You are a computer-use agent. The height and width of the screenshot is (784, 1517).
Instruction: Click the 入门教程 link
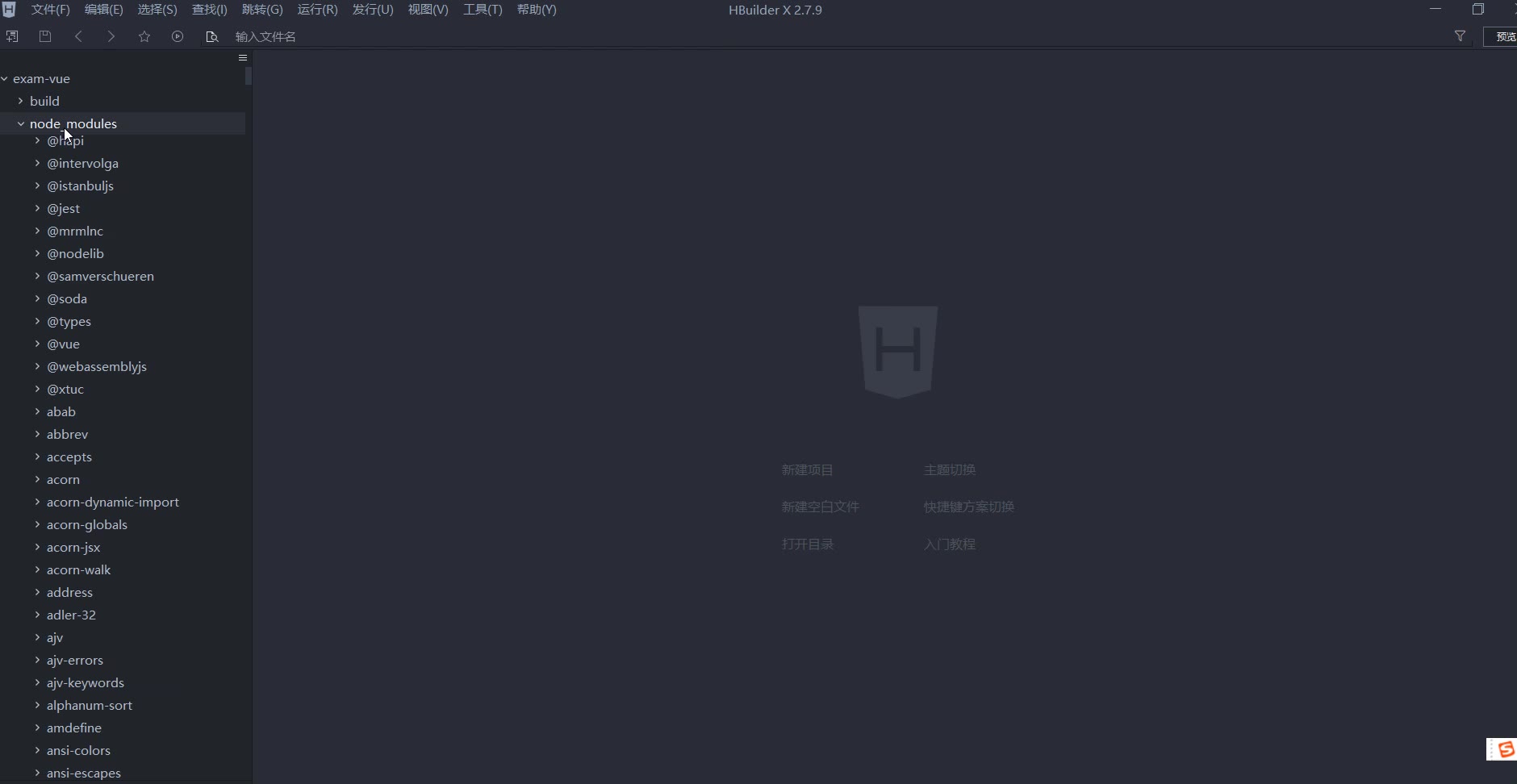pyautogui.click(x=949, y=544)
